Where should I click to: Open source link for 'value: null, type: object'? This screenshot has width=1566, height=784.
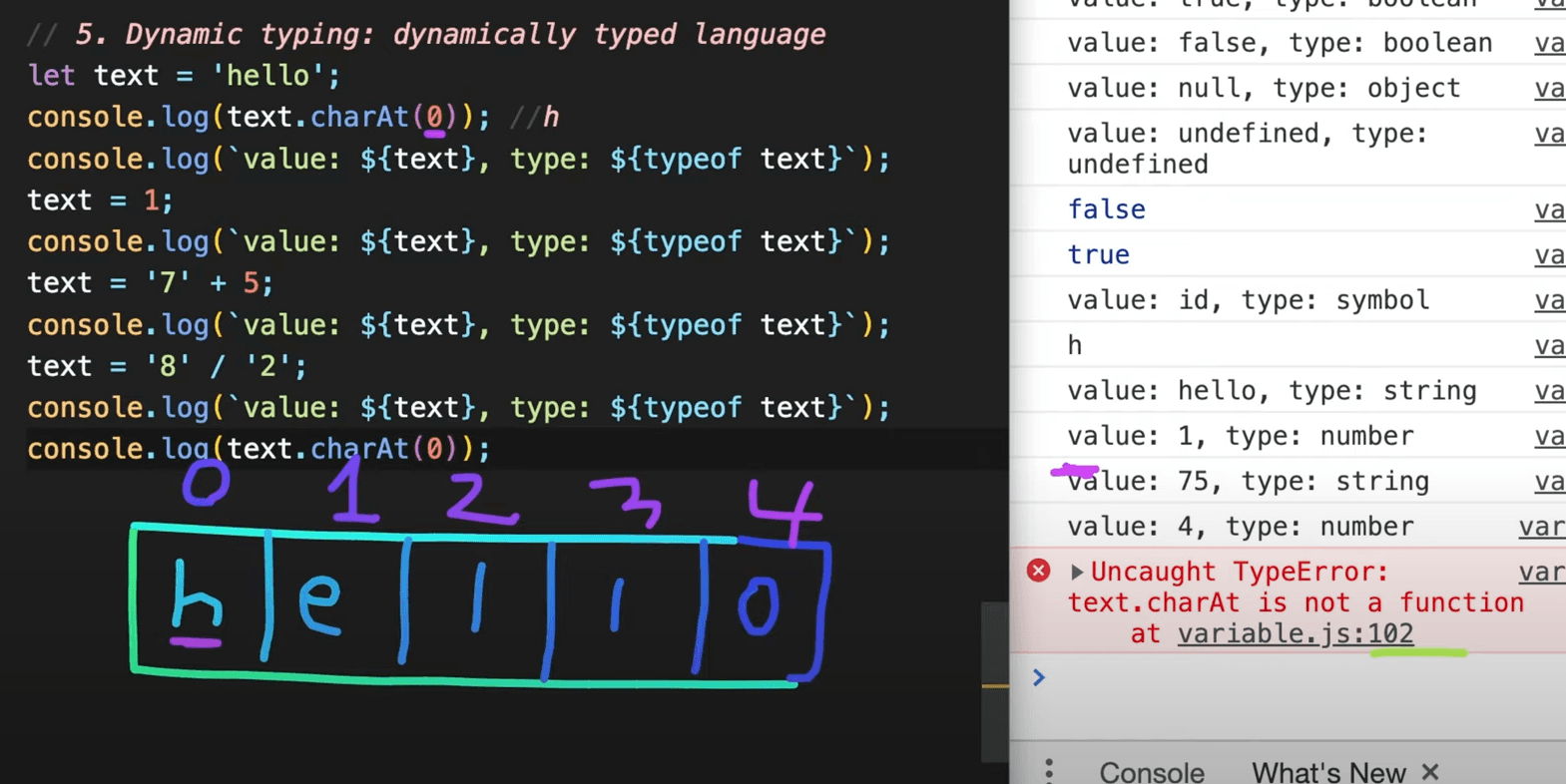tap(1549, 89)
